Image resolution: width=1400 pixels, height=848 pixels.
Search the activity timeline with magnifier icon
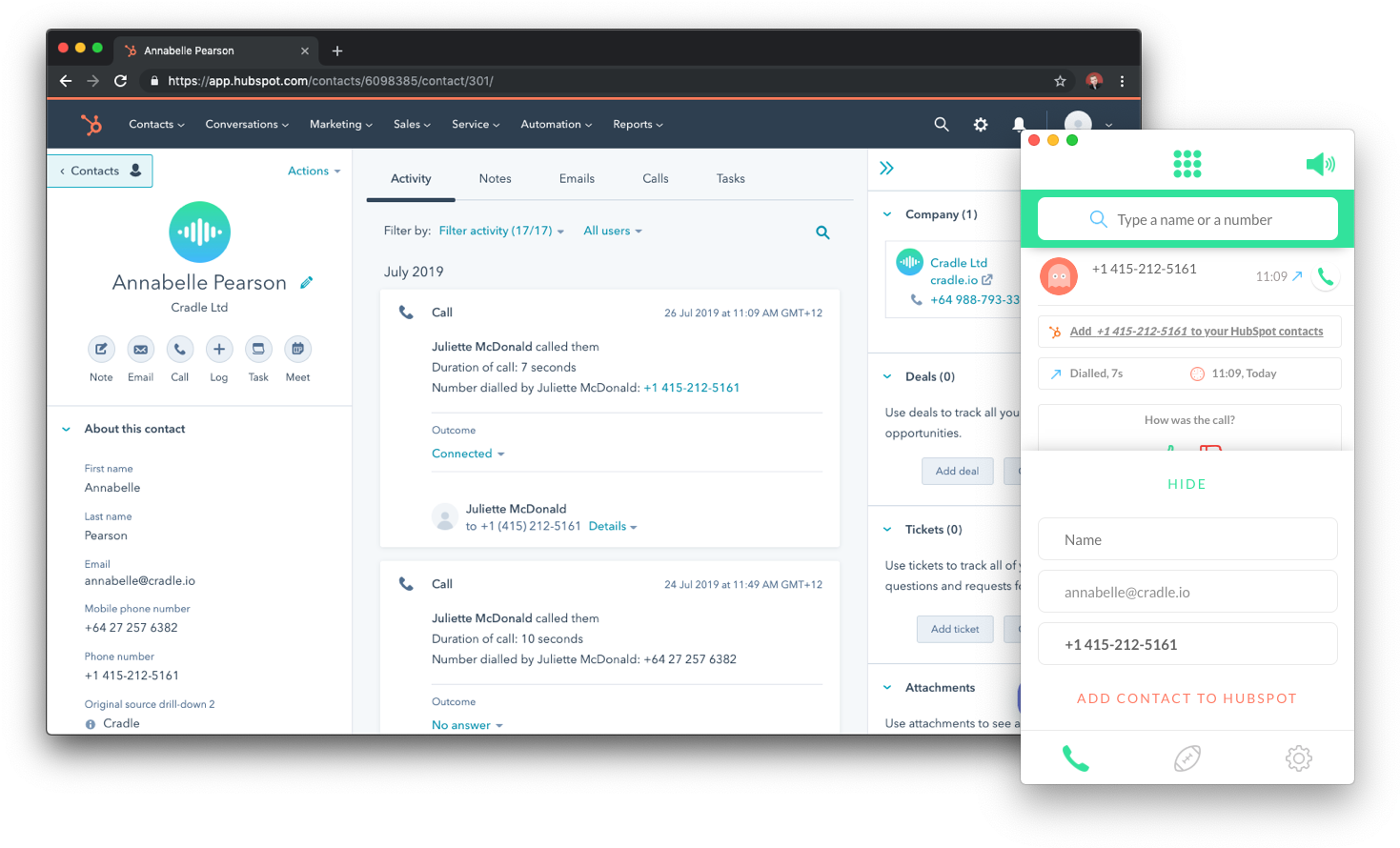click(822, 232)
